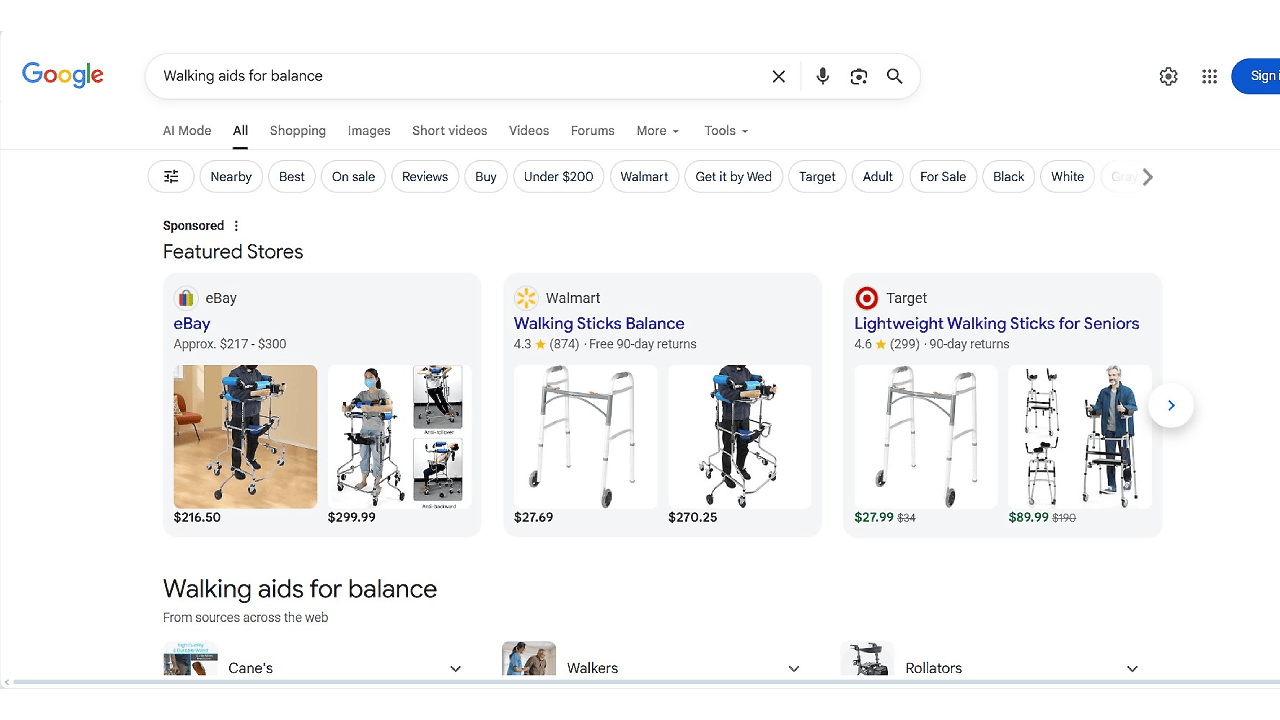Screen dimensions: 1280x720
Task: Expand the Cane's section
Action: [x=455, y=668]
